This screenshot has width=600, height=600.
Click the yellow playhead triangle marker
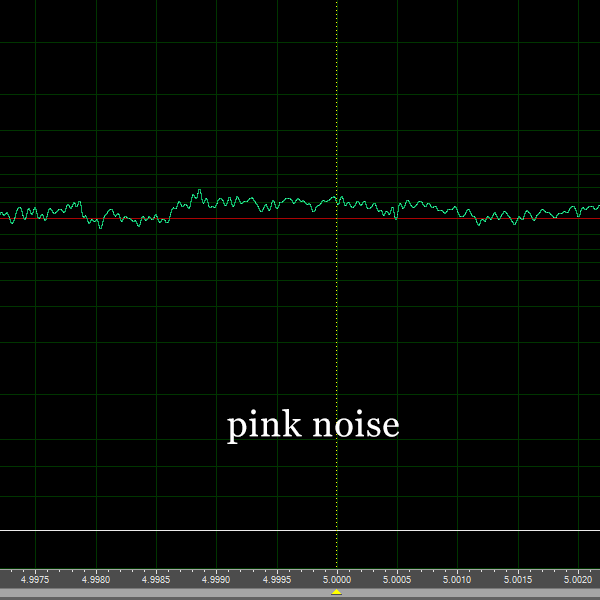tap(337, 591)
